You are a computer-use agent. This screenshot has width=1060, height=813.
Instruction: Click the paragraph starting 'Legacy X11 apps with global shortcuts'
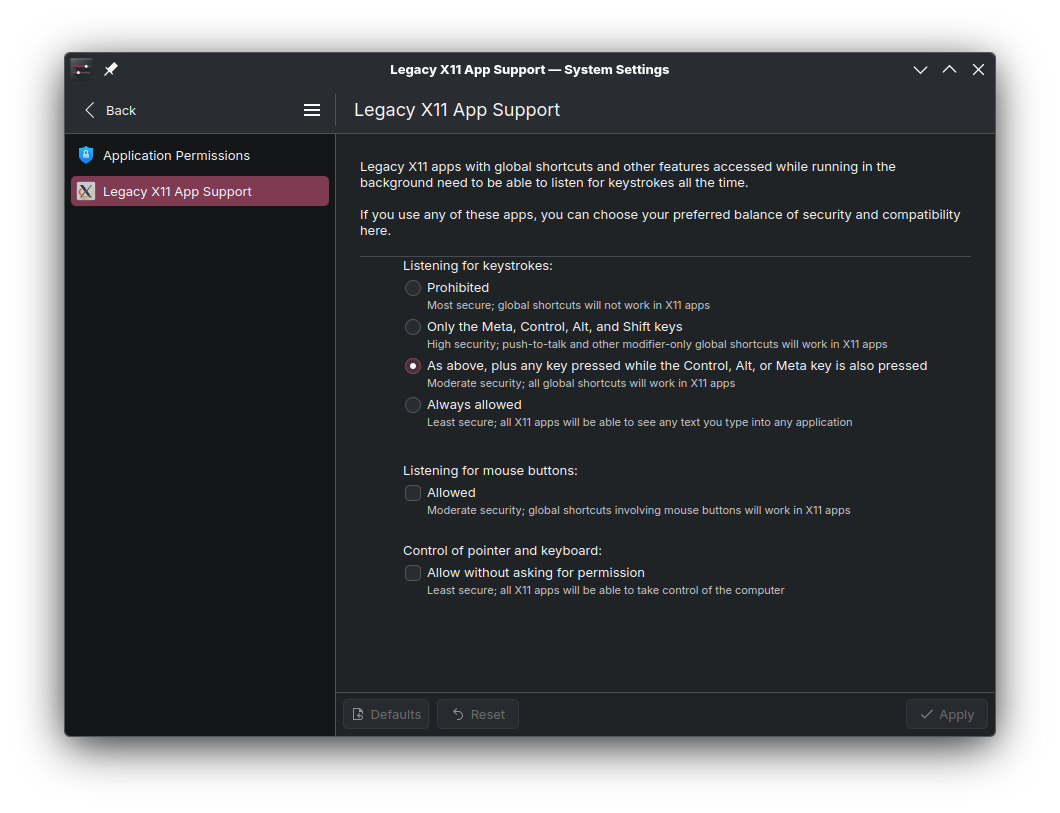[x=627, y=175]
